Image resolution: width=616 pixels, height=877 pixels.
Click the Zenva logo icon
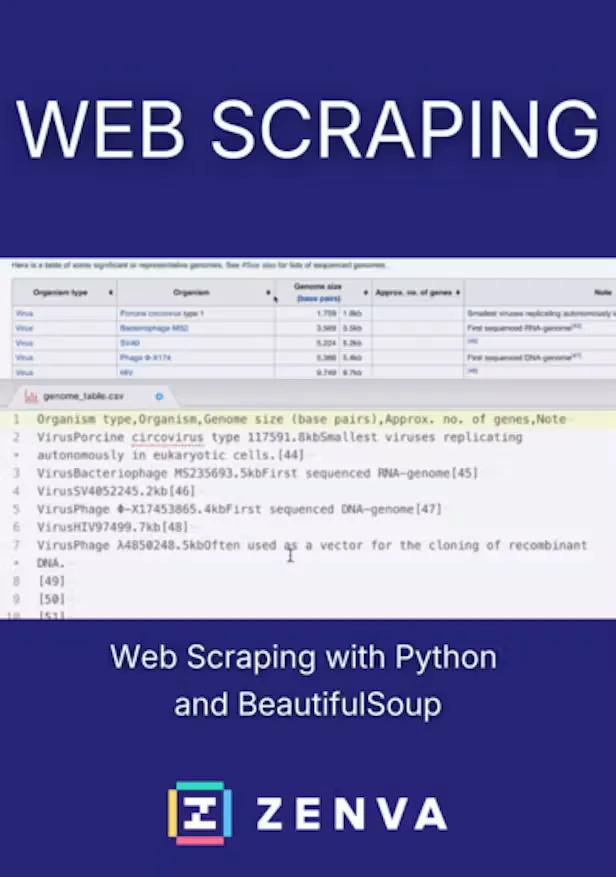(x=200, y=813)
